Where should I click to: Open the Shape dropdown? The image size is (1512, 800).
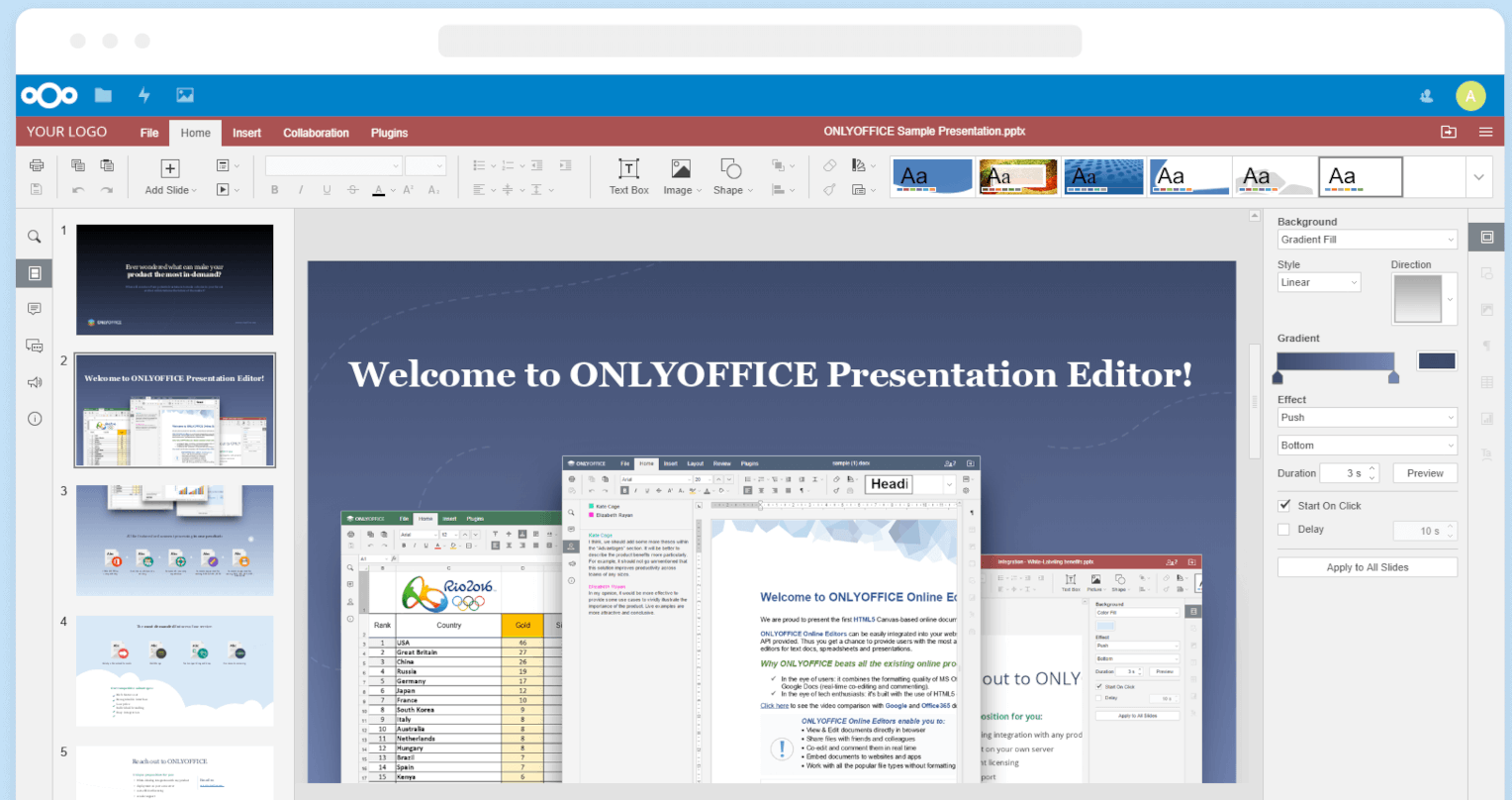pos(732,176)
